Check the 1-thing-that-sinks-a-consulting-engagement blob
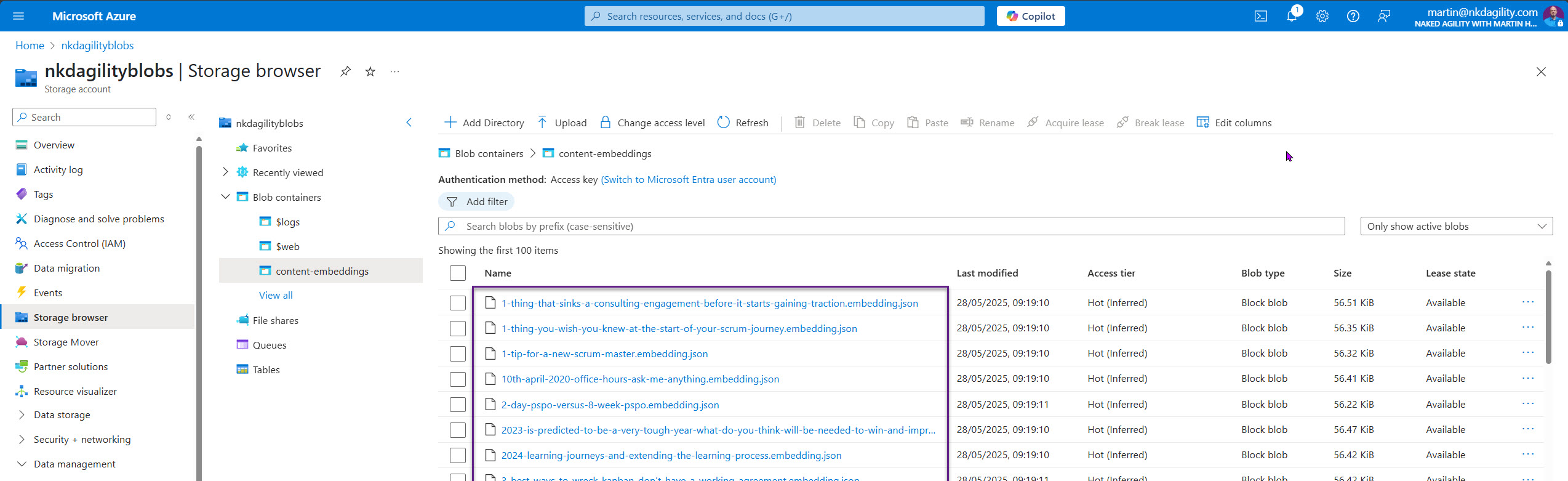The height and width of the screenshot is (481, 1568). point(458,303)
